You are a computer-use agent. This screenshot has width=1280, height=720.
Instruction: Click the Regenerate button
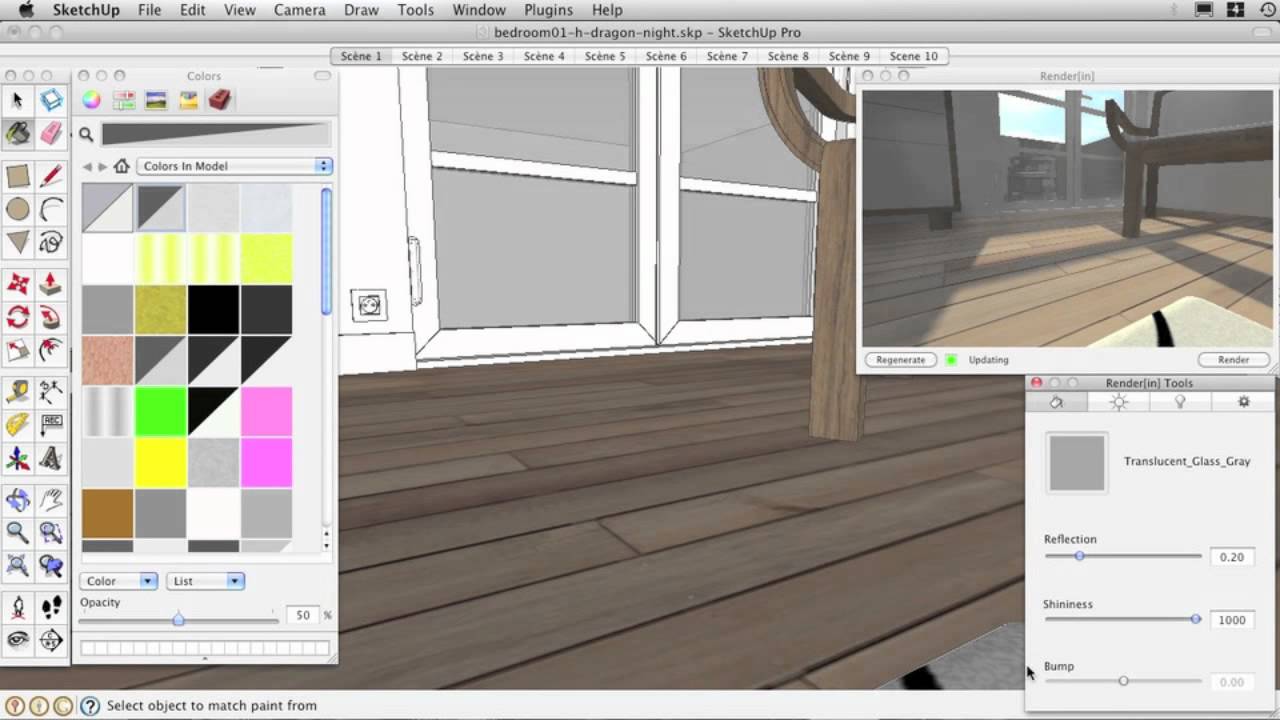[x=901, y=360]
